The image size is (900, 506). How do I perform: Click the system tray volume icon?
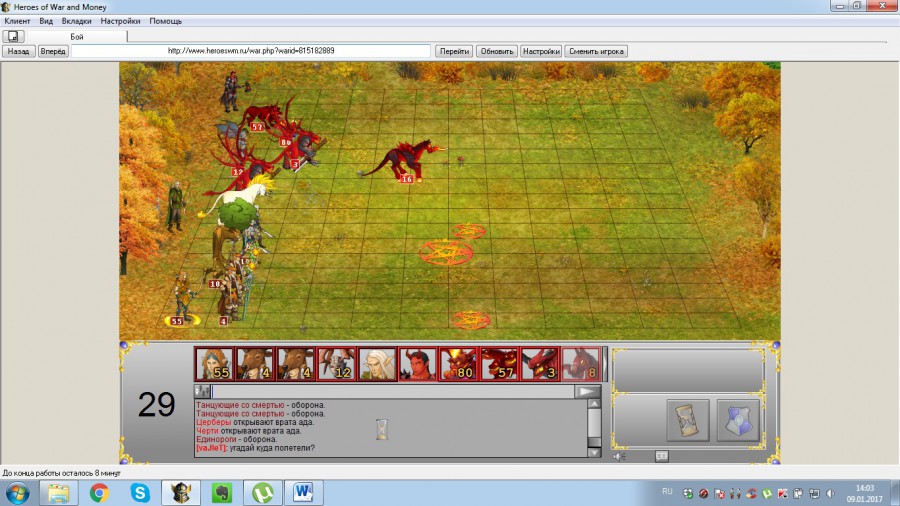(830, 493)
